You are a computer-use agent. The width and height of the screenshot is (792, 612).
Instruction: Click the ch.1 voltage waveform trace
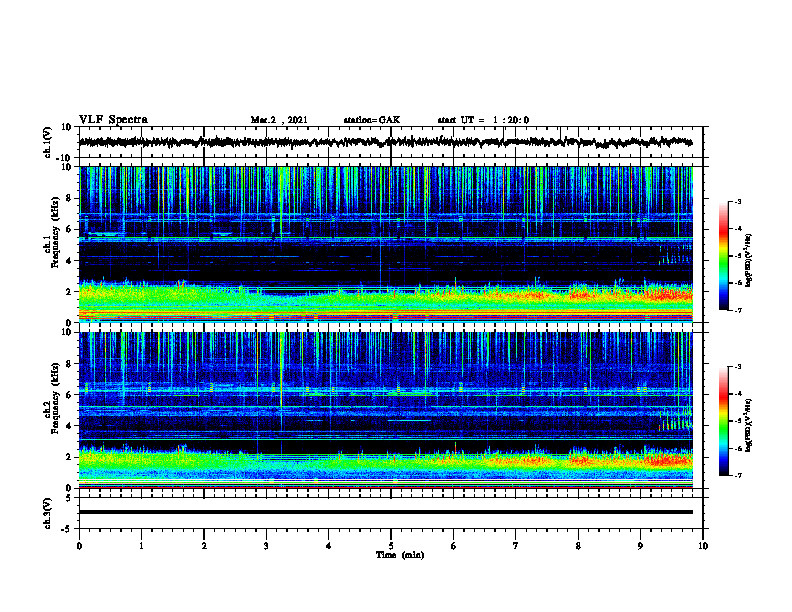(385, 142)
